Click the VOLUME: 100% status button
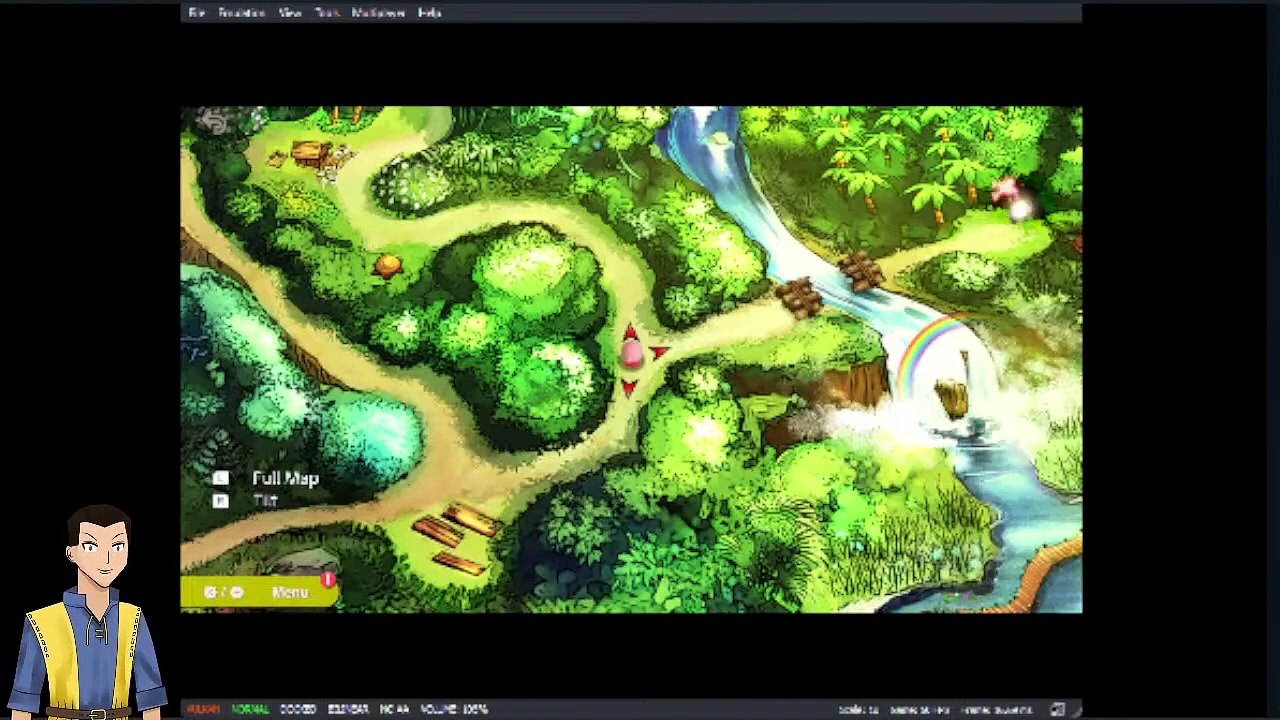Image resolution: width=1280 pixels, height=720 pixels. 453,709
